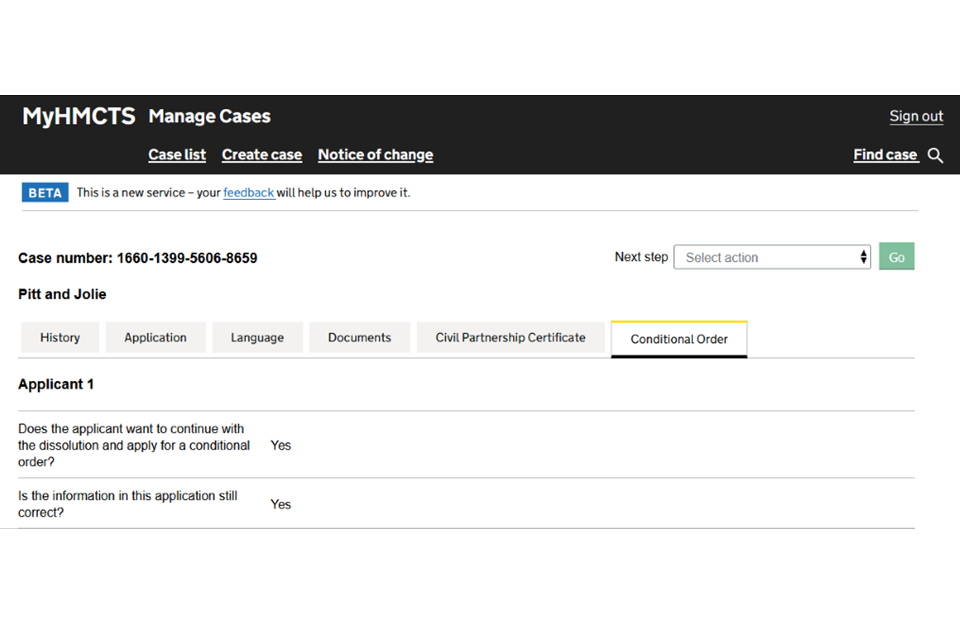Open Case list in navigation
This screenshot has width=960, height=640.
(x=177, y=155)
